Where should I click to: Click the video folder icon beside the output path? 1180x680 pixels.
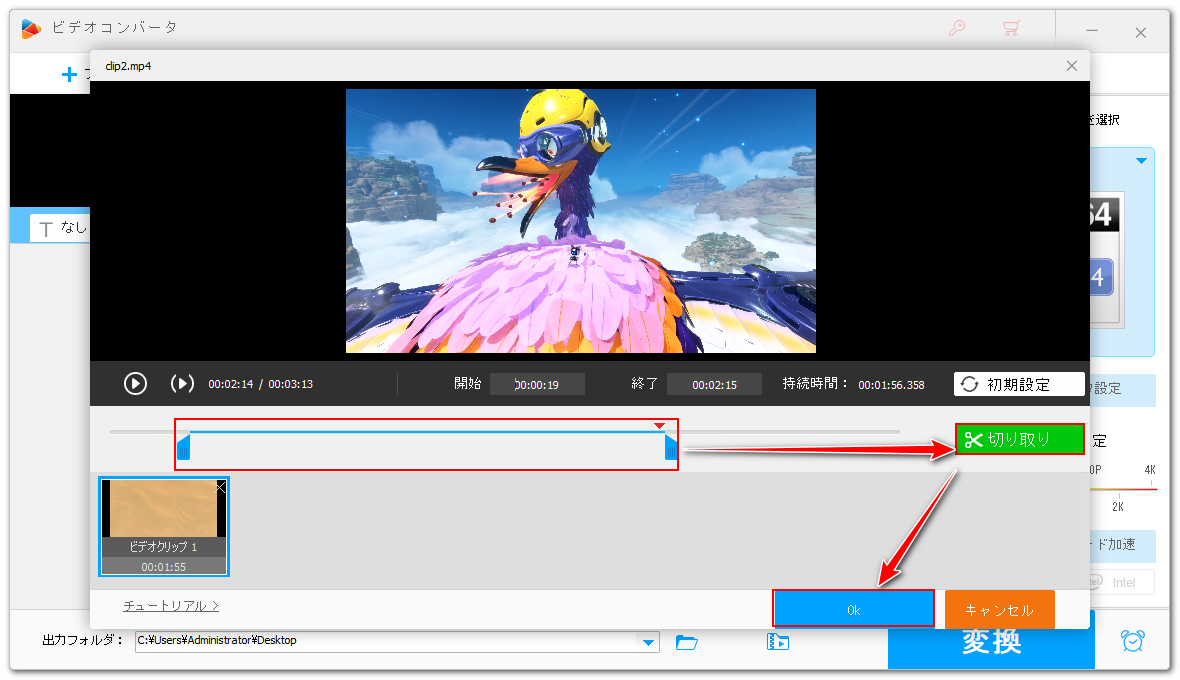click(x=778, y=641)
